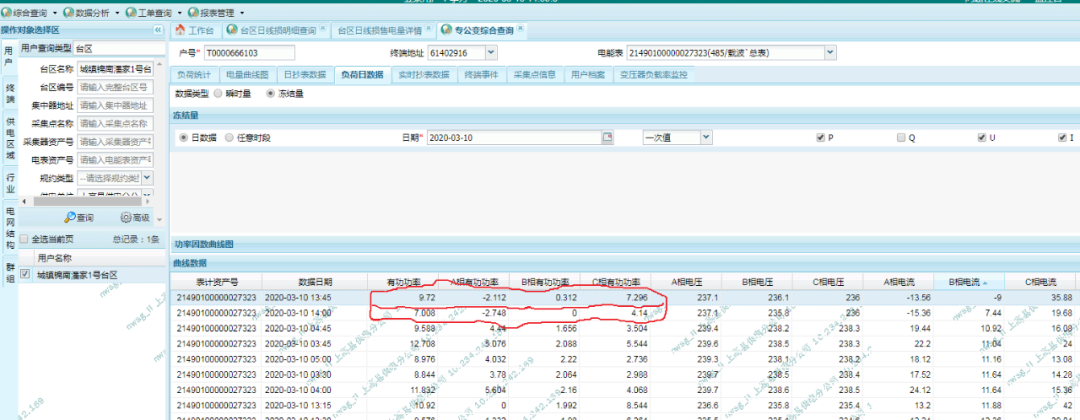
Task: Uncheck the 城镇槐南潘家1号台区 row checkbox
Action: [x=25, y=274]
